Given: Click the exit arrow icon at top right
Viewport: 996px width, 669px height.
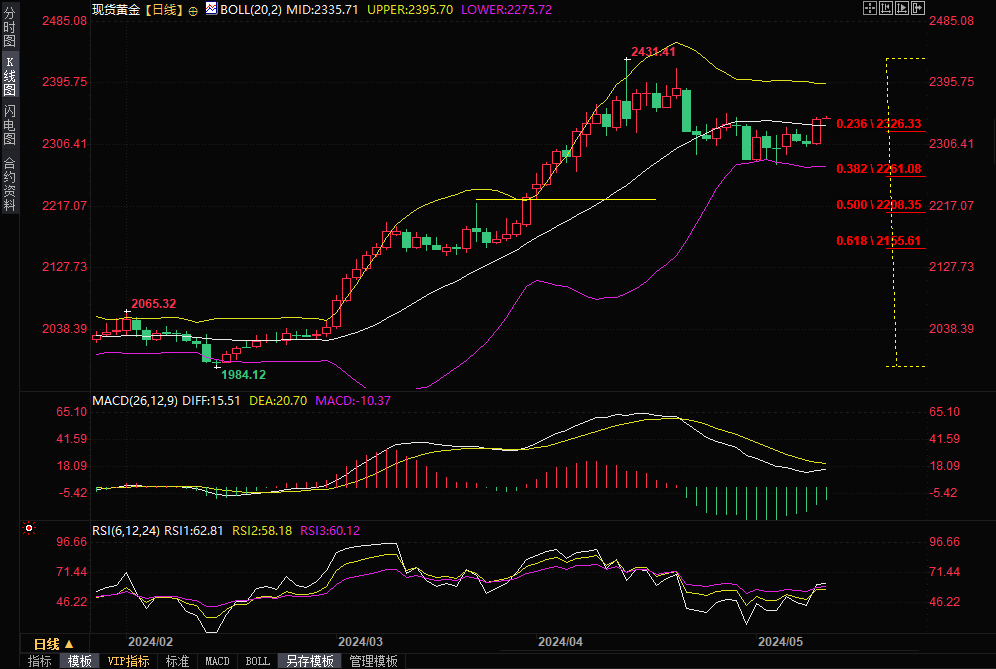Looking at the screenshot, I should click(917, 9).
